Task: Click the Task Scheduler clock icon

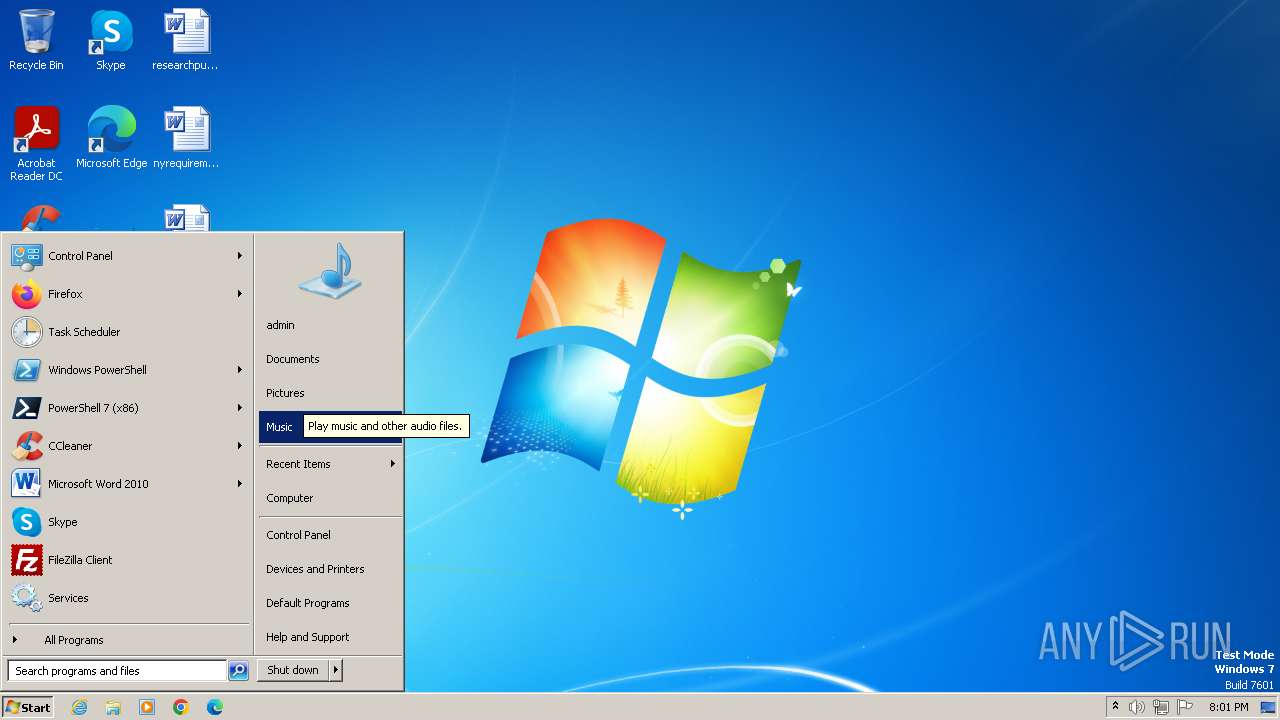Action: click(x=26, y=332)
